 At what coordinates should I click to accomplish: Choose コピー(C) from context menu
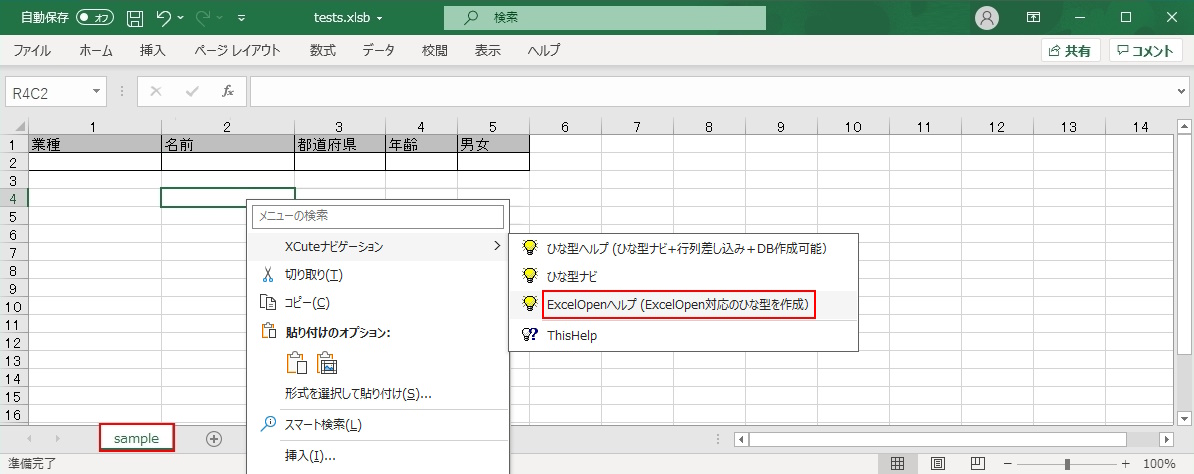pos(378,303)
